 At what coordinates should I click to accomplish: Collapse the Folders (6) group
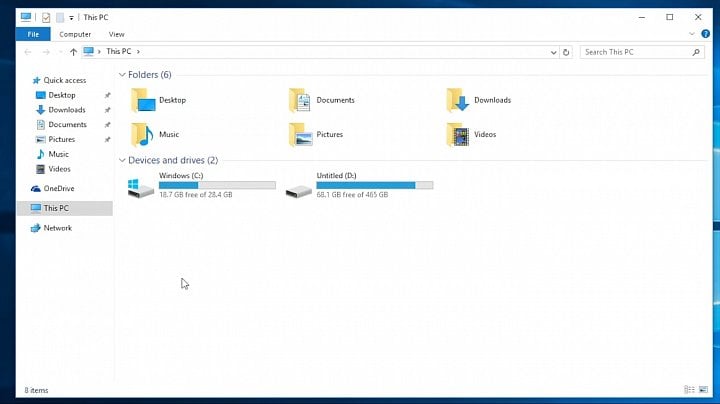point(122,74)
